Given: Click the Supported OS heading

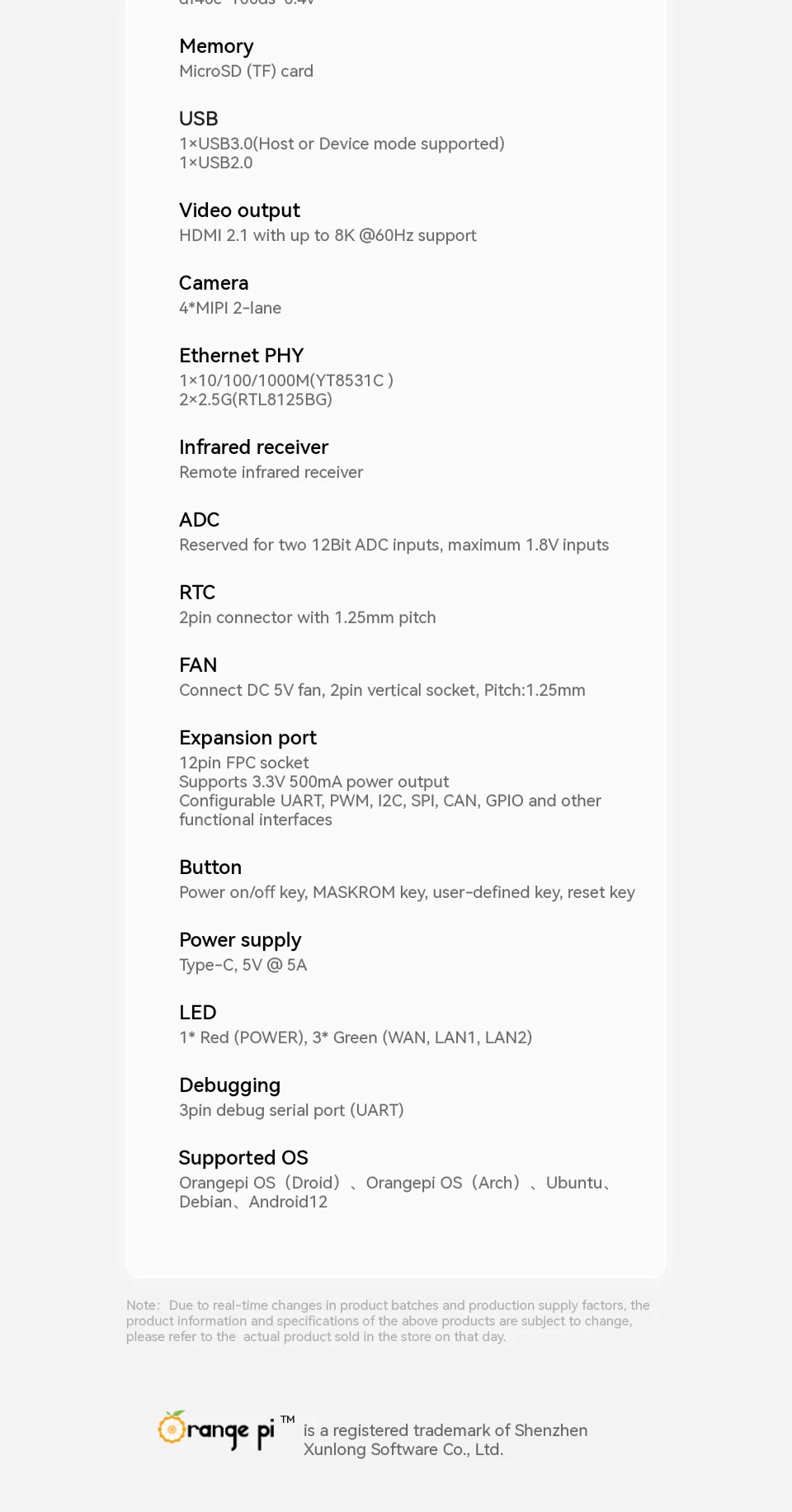Looking at the screenshot, I should 243,1158.
